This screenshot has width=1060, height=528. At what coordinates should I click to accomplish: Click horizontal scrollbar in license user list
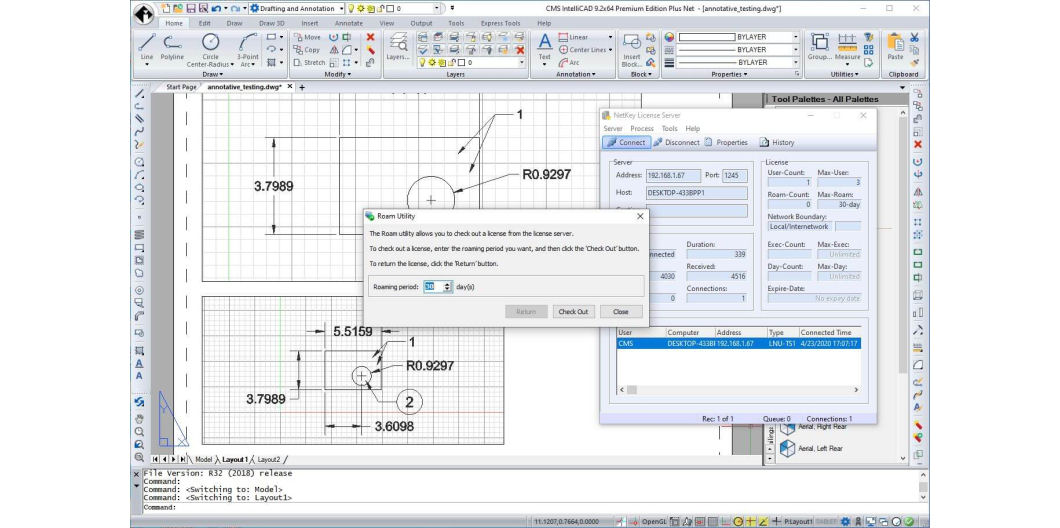(740, 390)
